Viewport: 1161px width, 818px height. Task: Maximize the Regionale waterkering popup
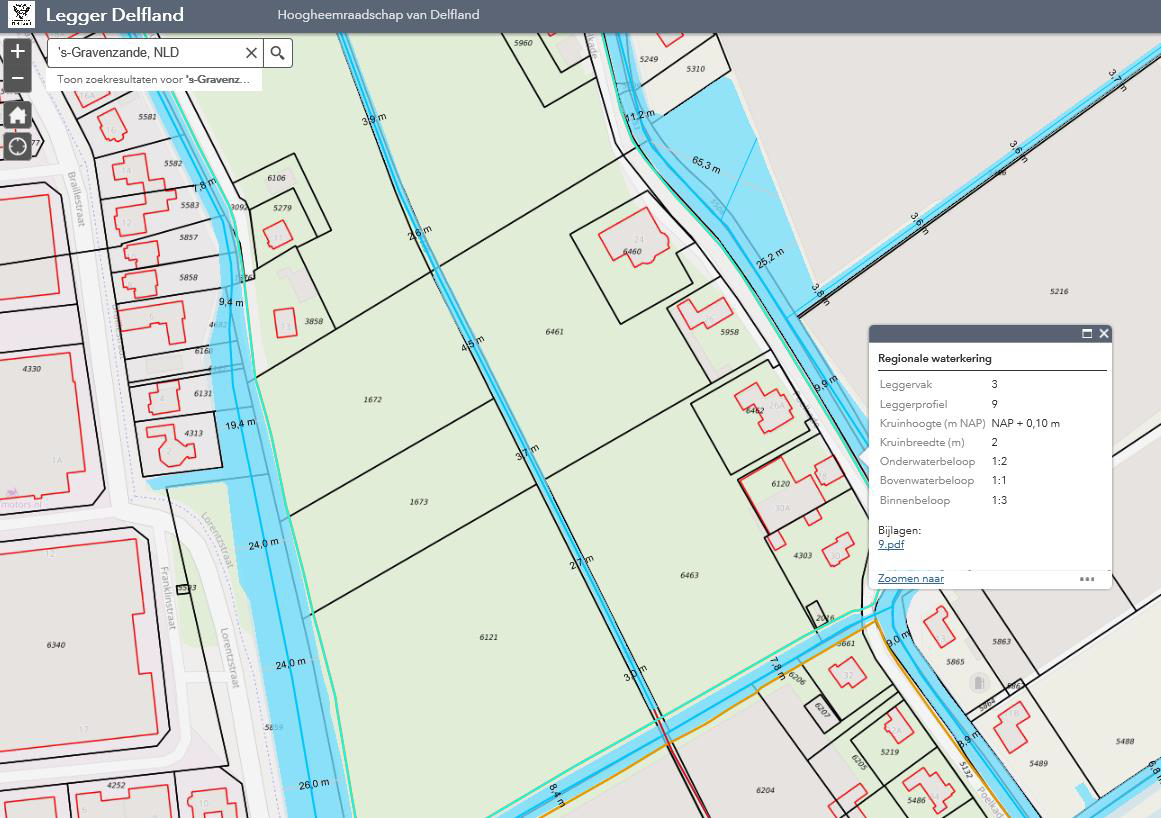pos(1087,334)
